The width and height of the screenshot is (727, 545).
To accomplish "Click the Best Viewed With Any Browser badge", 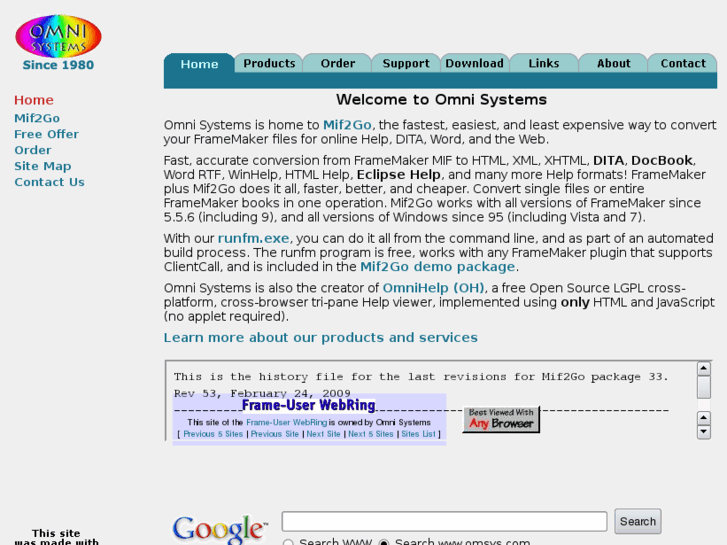I will tap(501, 419).
